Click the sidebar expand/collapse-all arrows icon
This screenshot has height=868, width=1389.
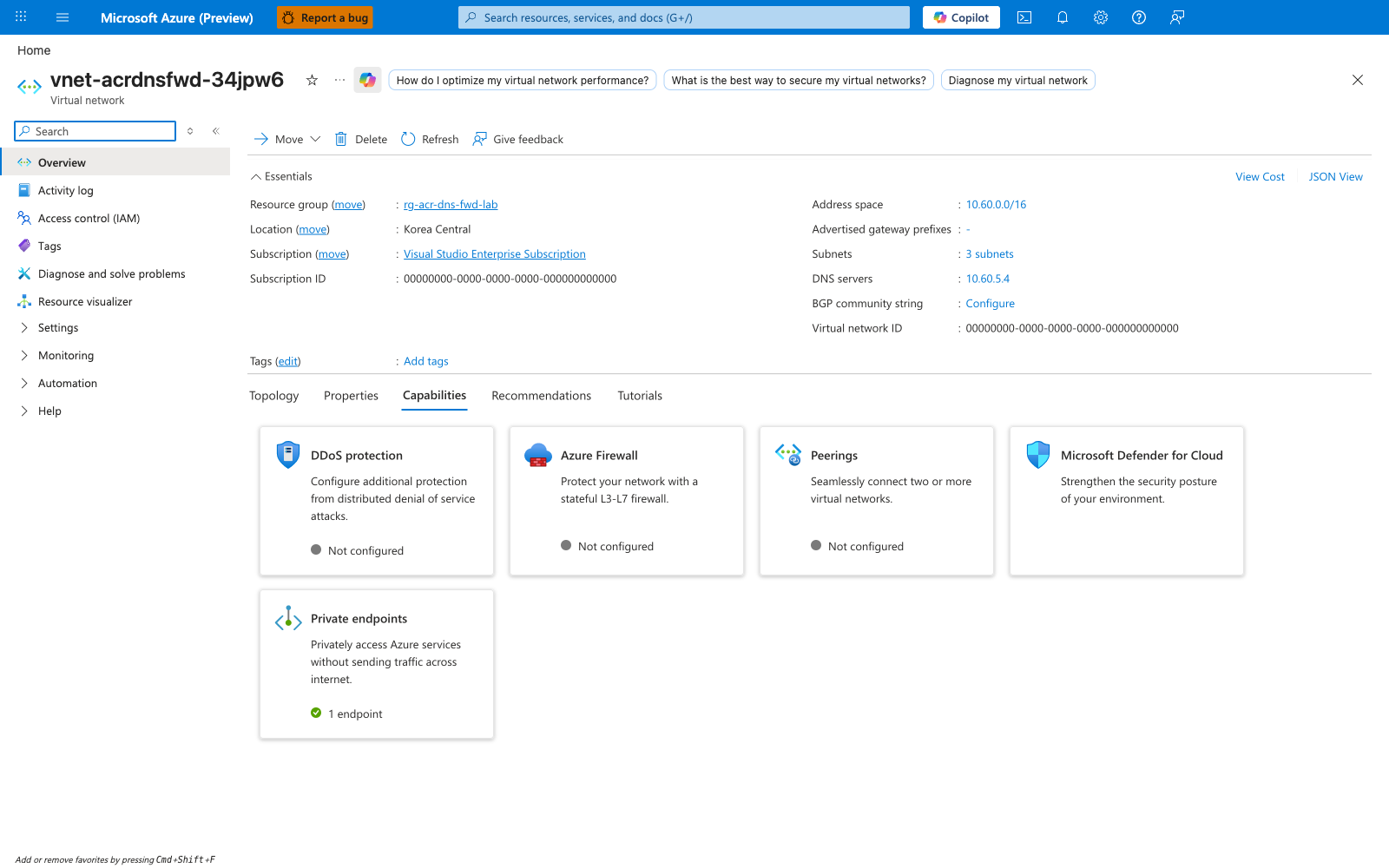coord(190,131)
